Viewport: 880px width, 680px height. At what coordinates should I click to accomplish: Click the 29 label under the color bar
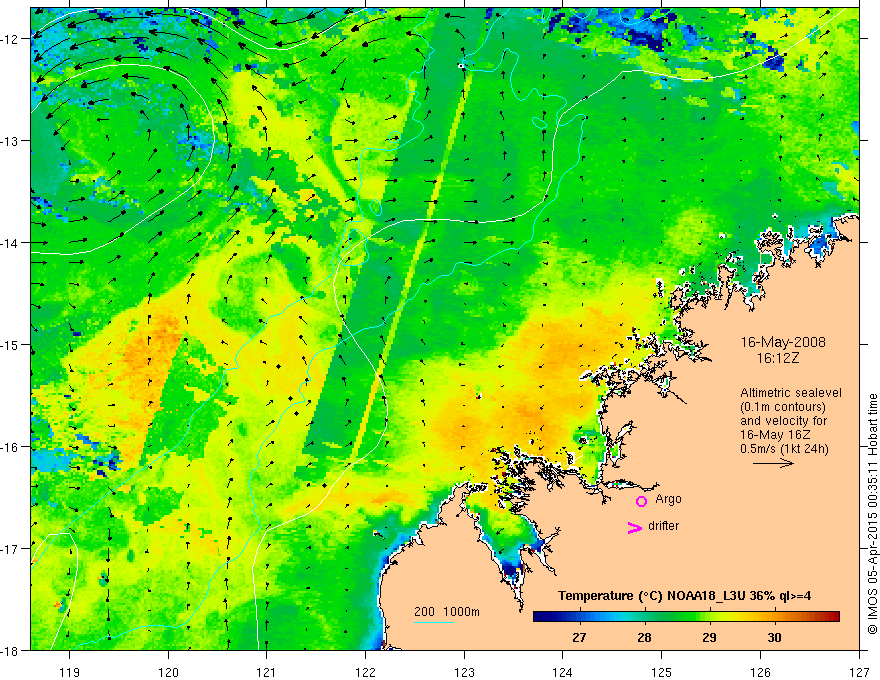coord(709,637)
